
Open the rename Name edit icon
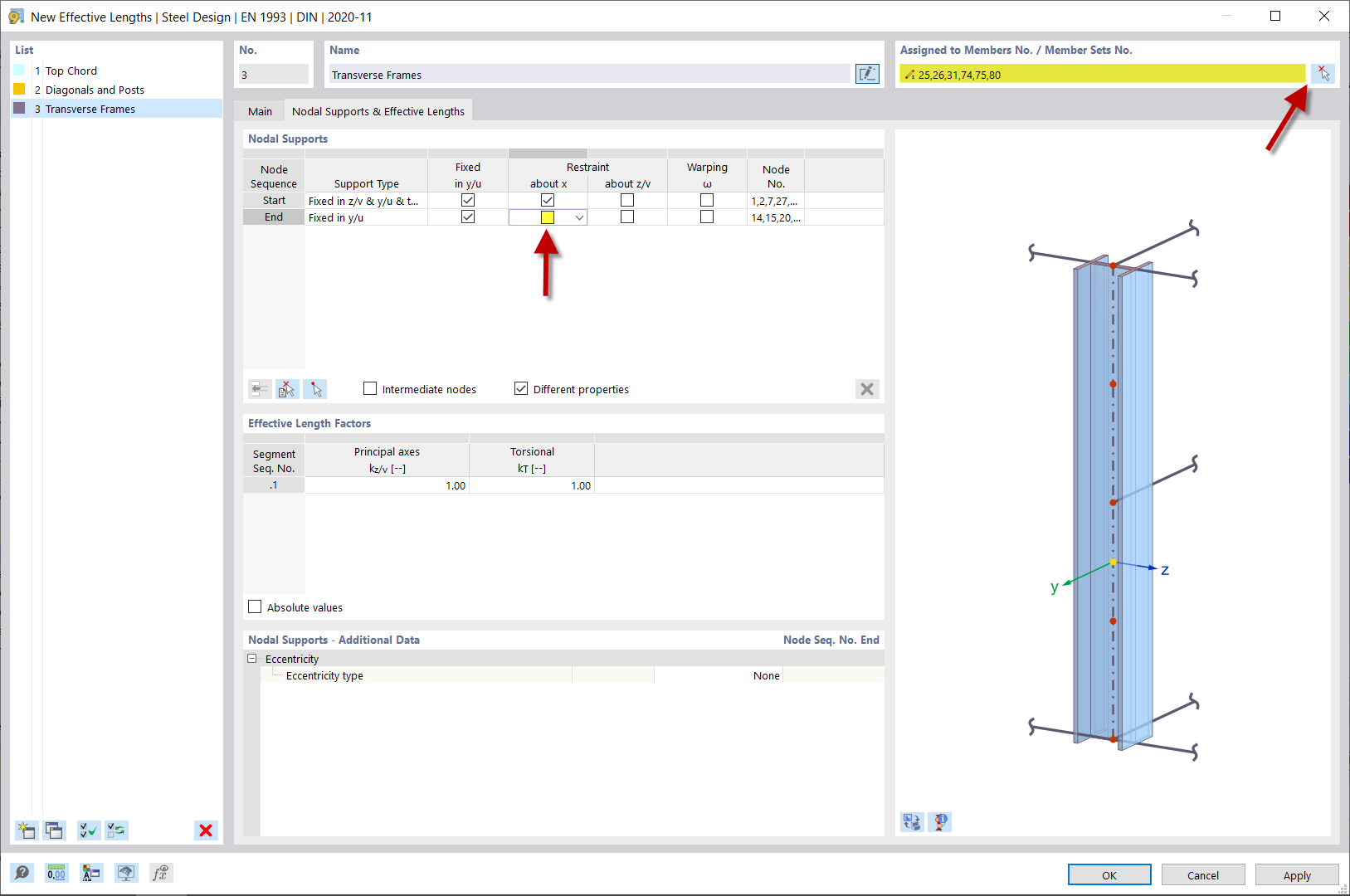(867, 74)
